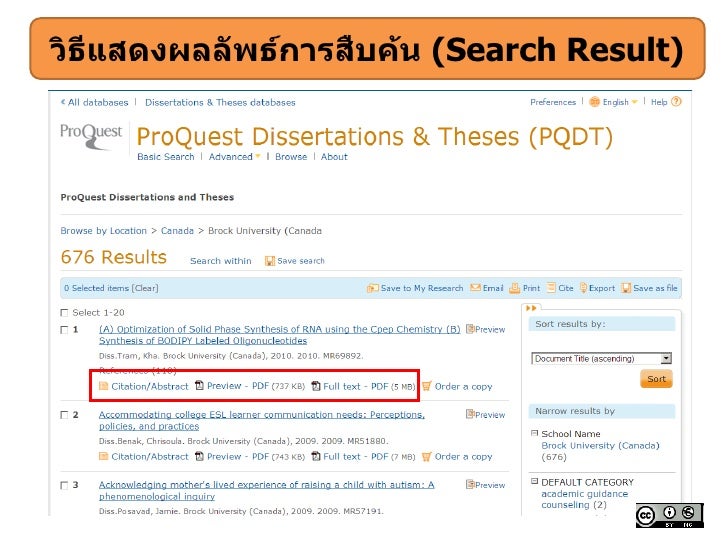Click Search within link

point(221,261)
